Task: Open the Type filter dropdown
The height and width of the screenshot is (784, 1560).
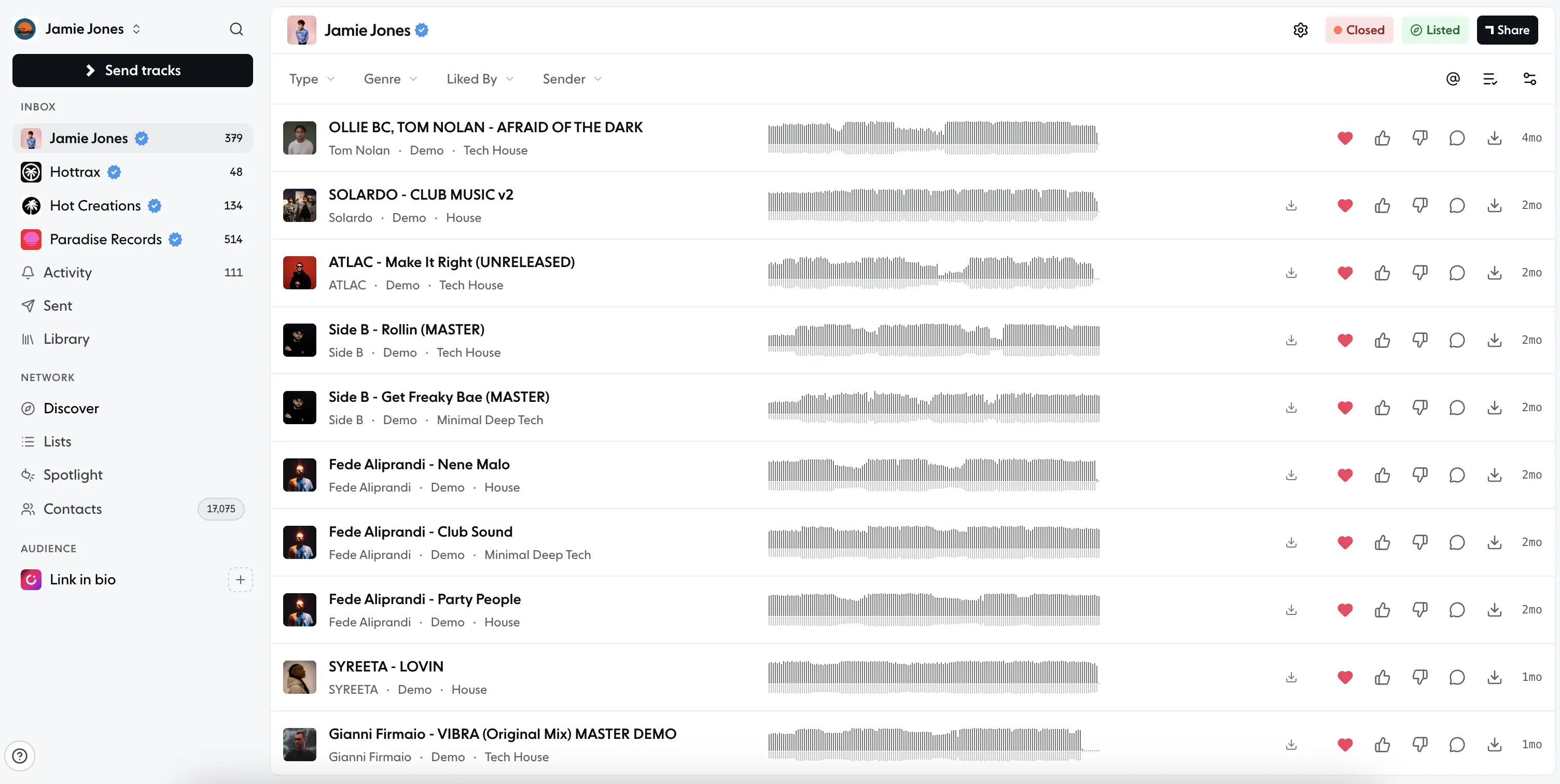Action: pos(312,79)
